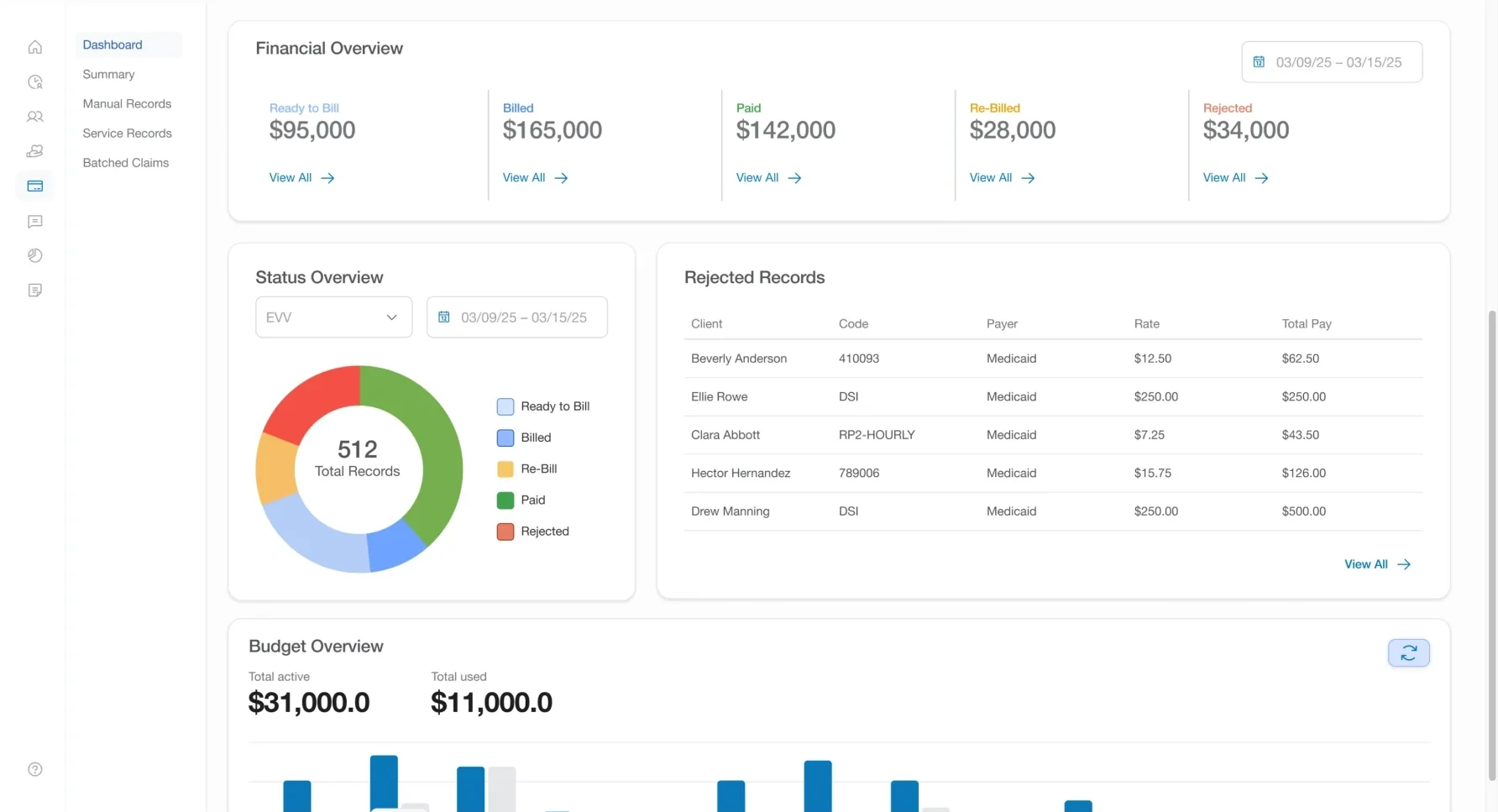Click the Code column header
This screenshot has width=1498, height=812.
[853, 323]
